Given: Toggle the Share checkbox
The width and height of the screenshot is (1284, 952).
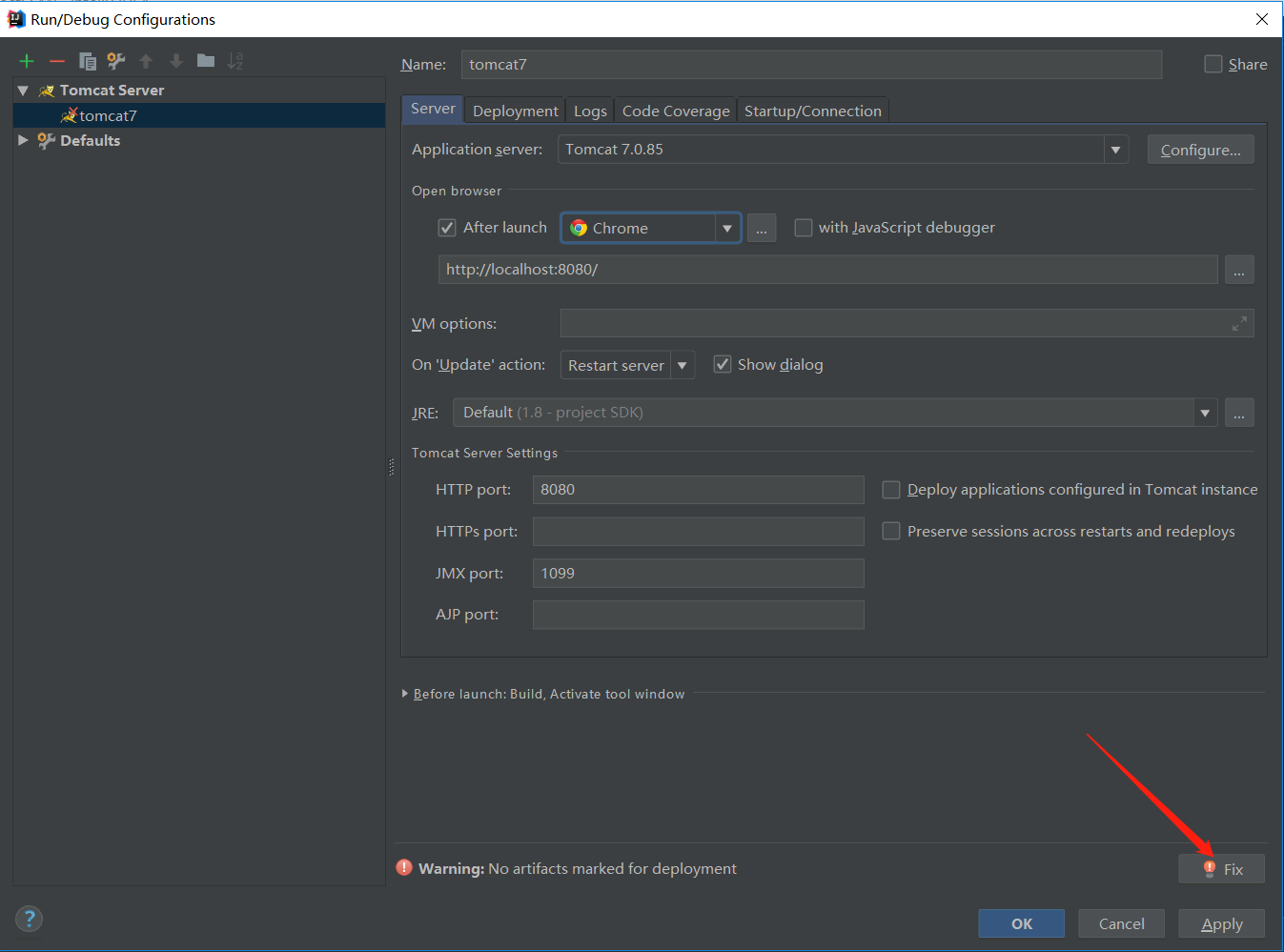Looking at the screenshot, I should tap(1213, 64).
